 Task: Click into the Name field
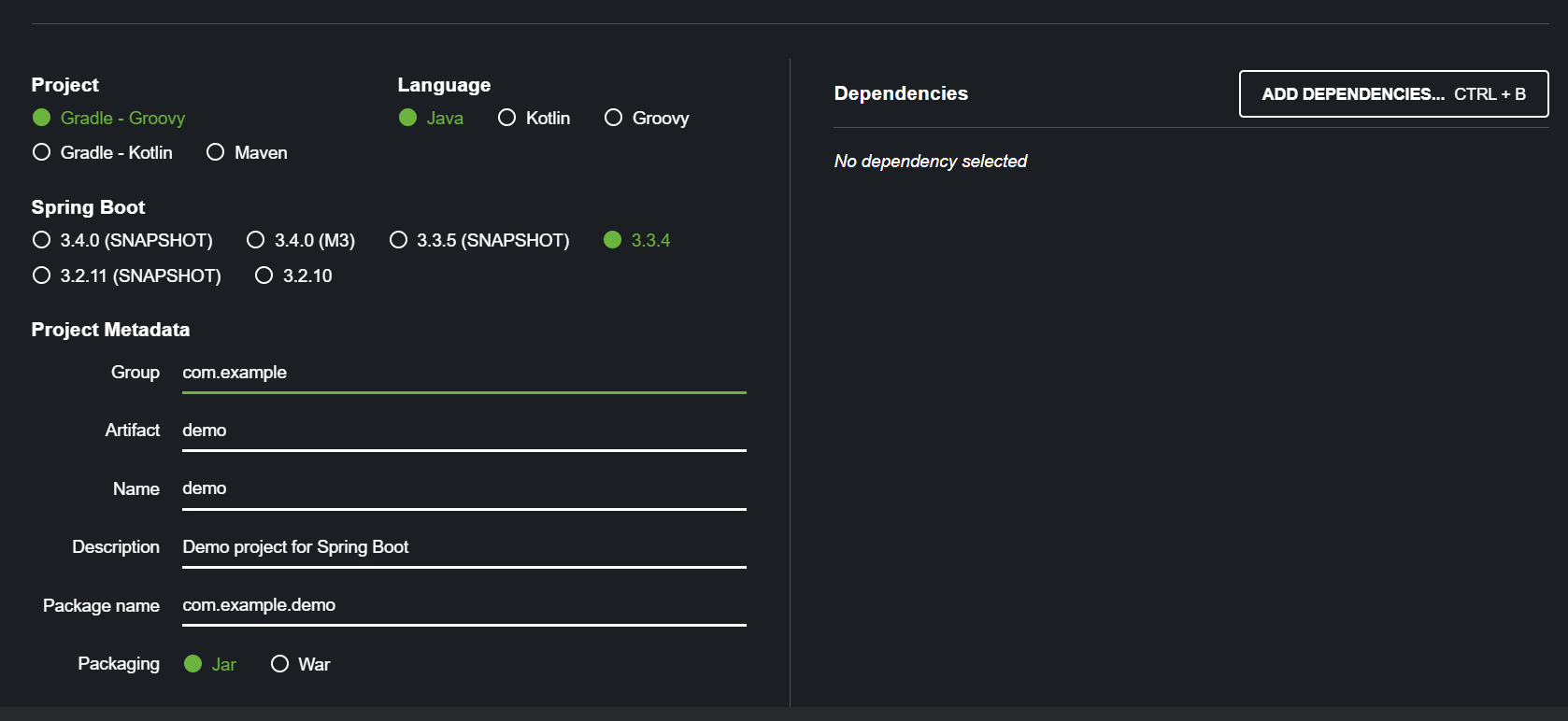click(x=464, y=488)
